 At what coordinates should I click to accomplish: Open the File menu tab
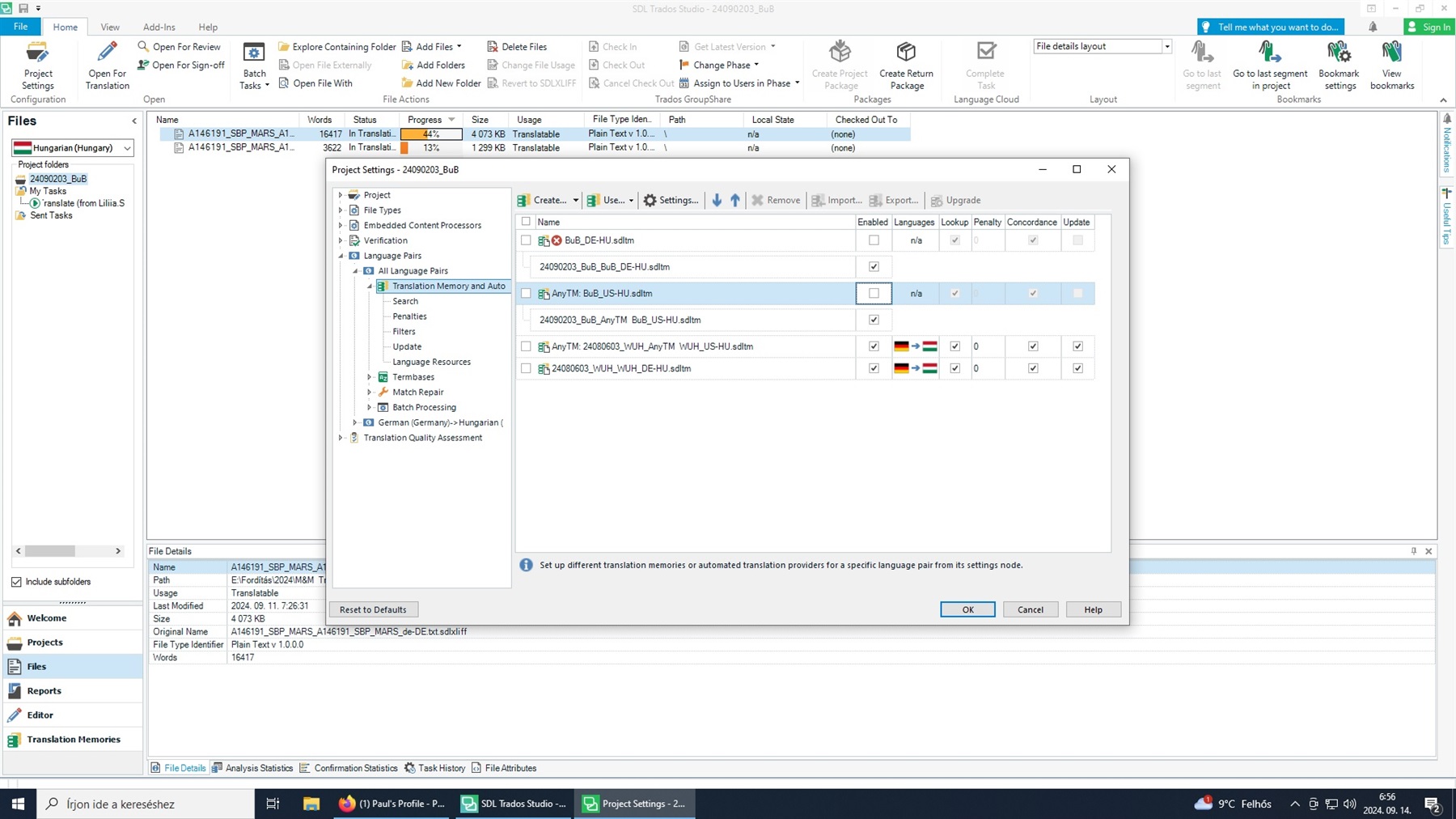pyautogui.click(x=20, y=27)
